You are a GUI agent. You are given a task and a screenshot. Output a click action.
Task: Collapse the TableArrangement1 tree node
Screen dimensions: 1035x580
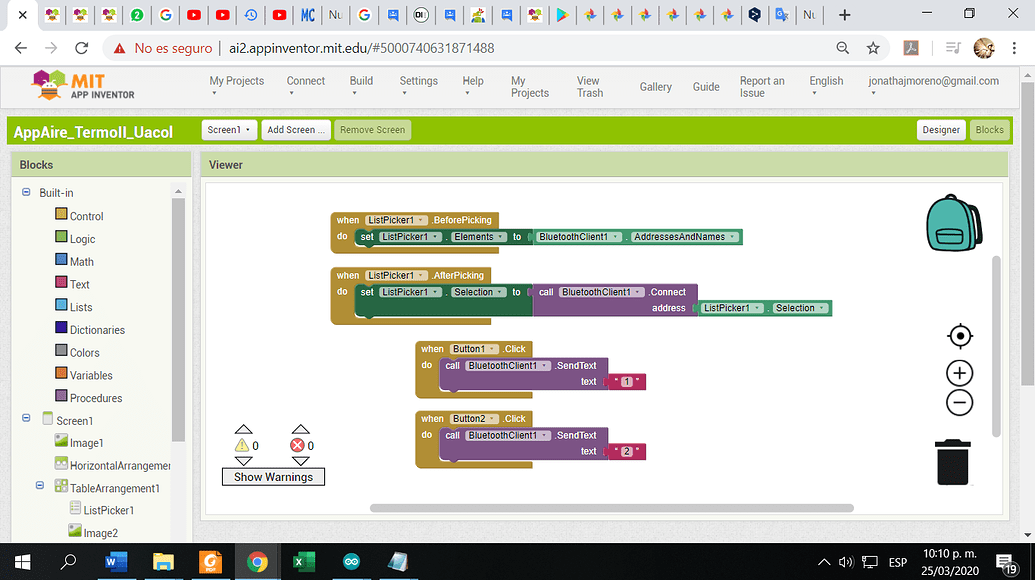click(x=41, y=487)
